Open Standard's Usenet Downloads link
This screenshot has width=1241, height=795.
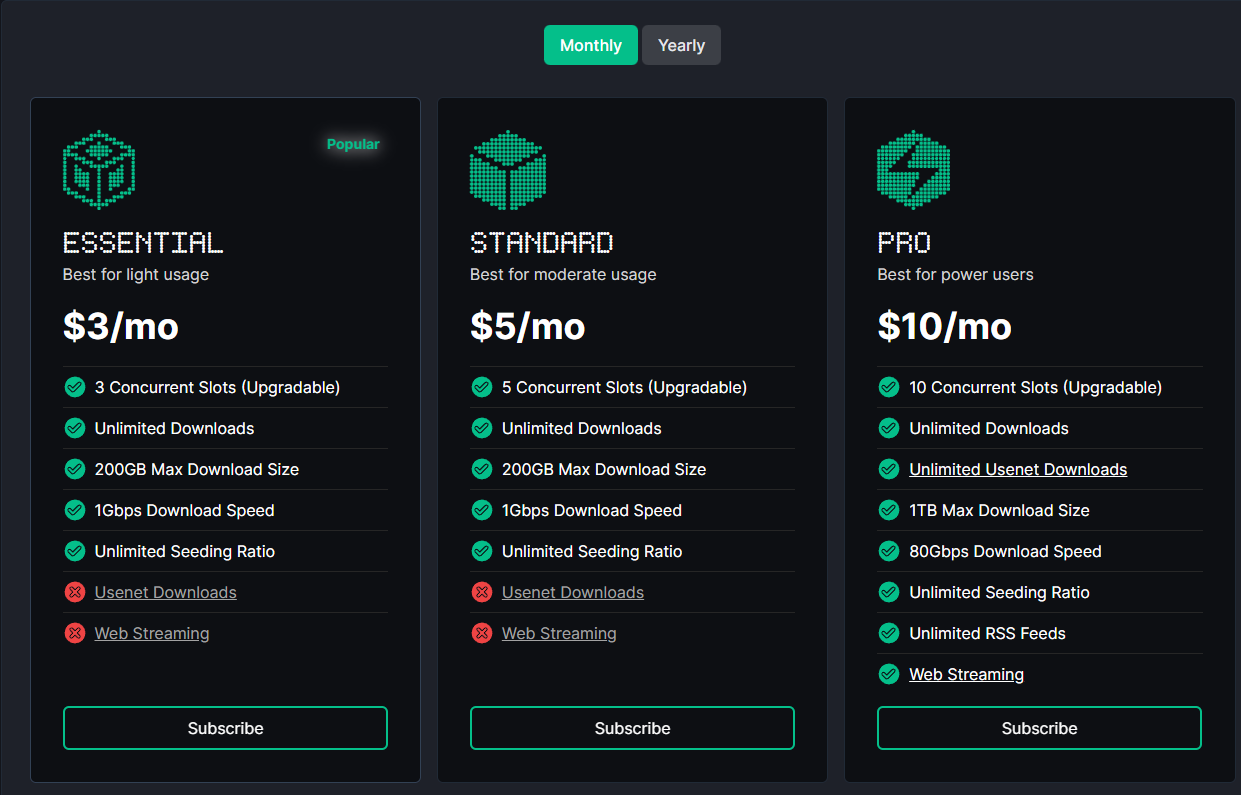tap(573, 592)
